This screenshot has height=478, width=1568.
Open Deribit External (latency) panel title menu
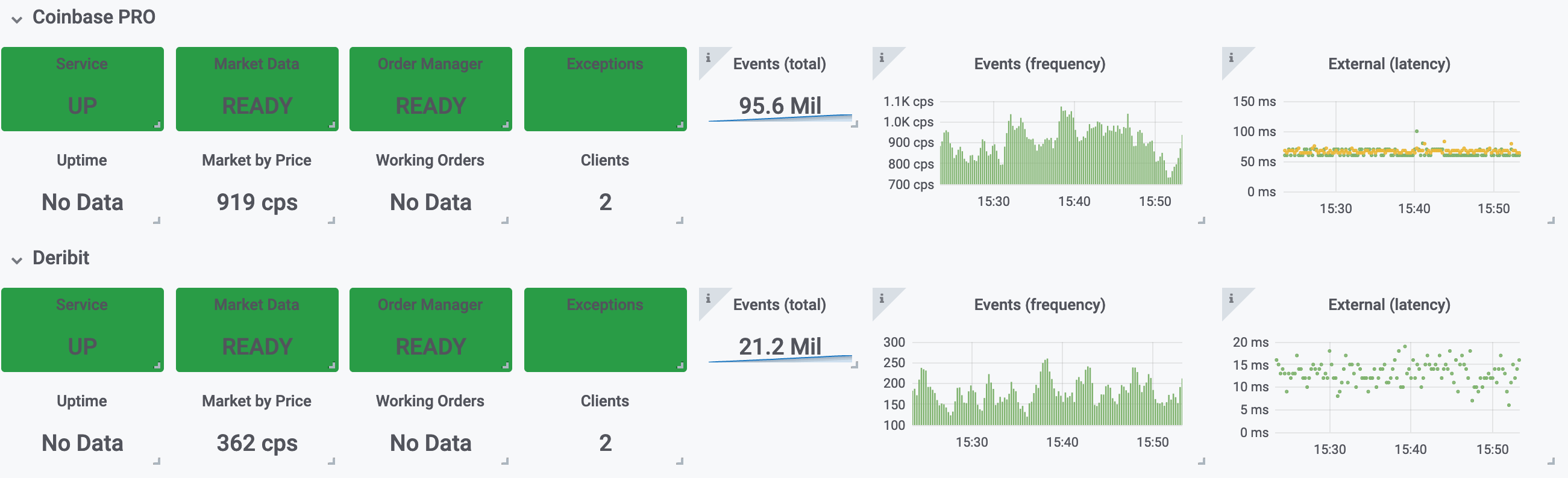[1388, 305]
